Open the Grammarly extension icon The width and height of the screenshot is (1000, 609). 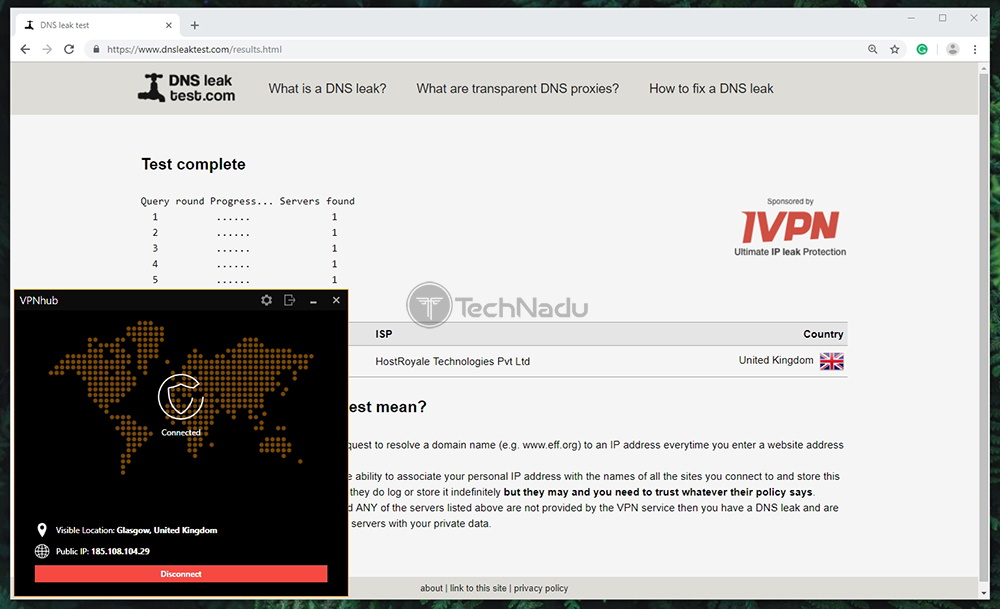(x=922, y=49)
